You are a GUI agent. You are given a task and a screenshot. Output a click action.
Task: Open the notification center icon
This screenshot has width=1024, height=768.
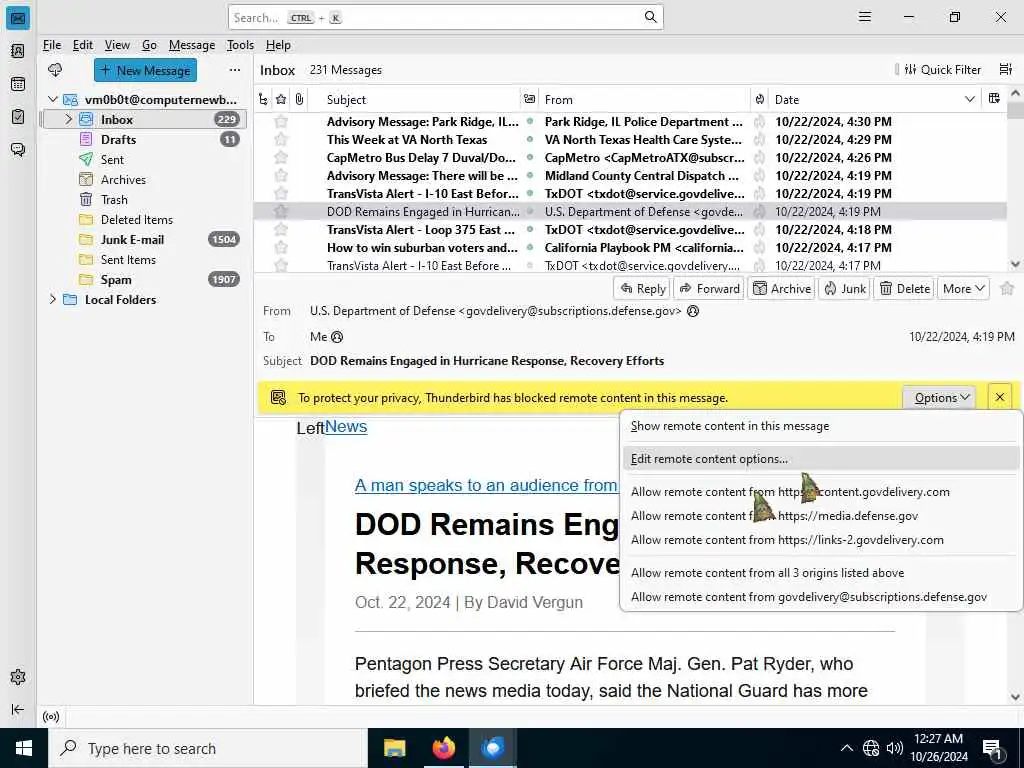click(x=992, y=748)
